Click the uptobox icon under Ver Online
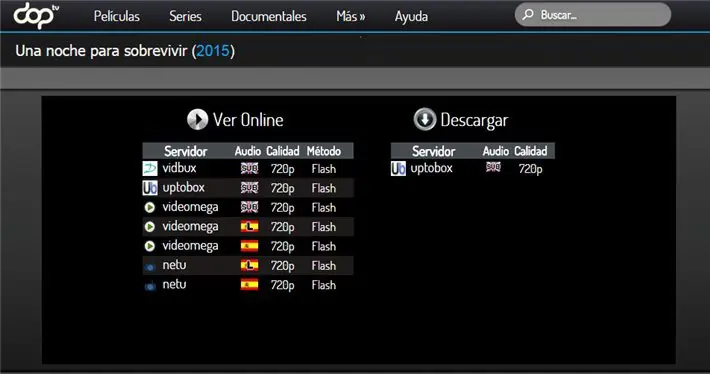The image size is (710, 374). click(150, 187)
